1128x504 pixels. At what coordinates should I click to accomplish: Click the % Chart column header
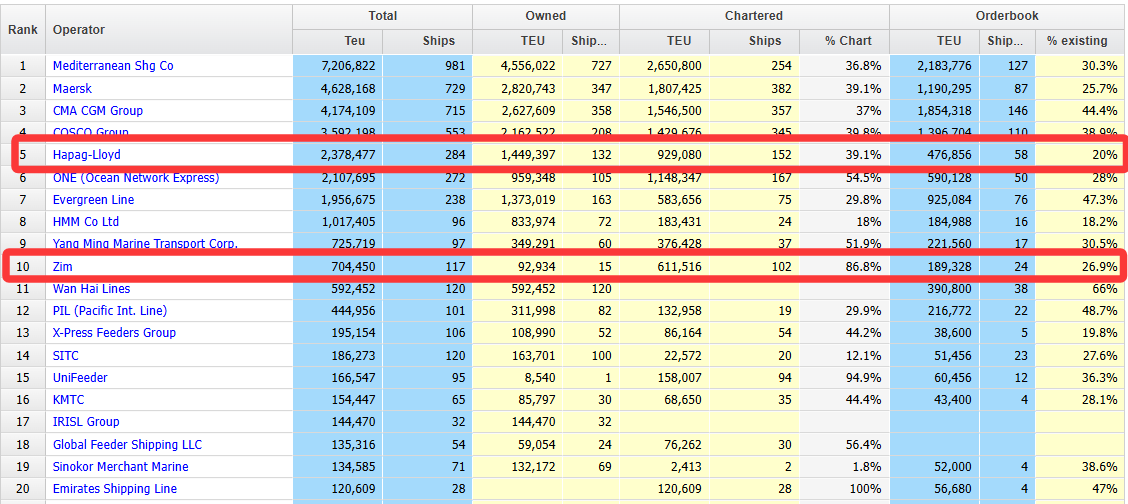click(844, 41)
